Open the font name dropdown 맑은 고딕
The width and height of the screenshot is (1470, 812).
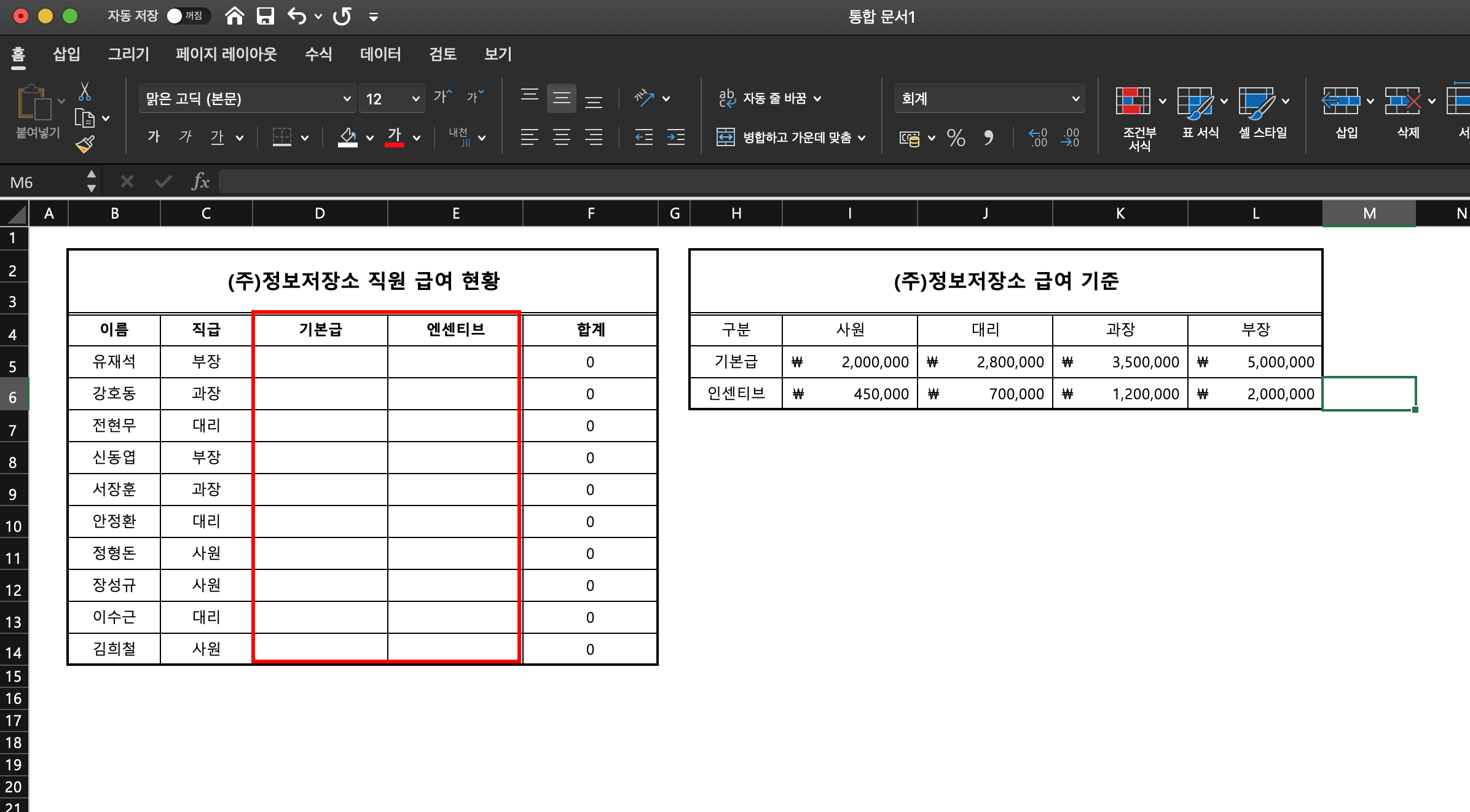247,99
